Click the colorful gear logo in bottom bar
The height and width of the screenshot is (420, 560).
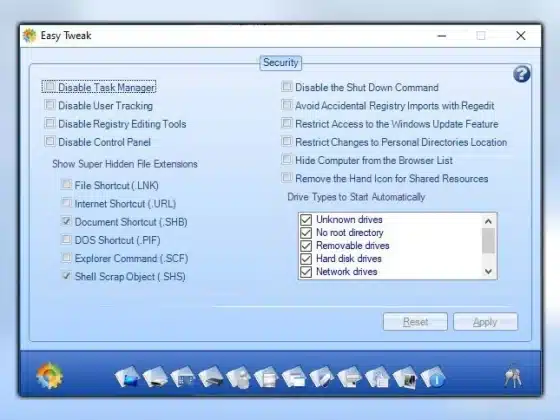coord(49,375)
